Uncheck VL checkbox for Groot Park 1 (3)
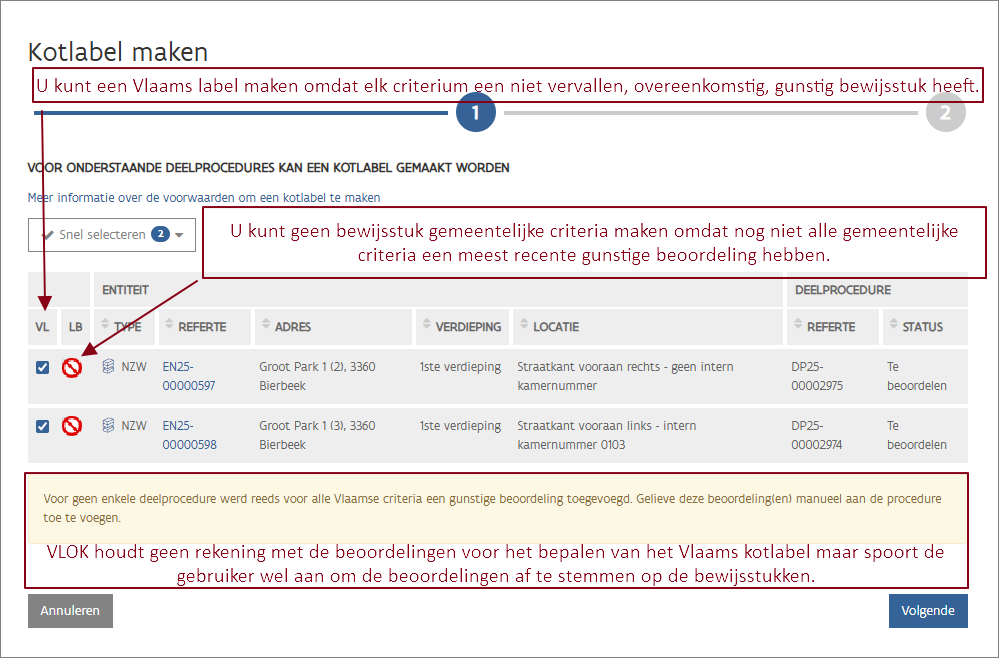 (x=42, y=427)
